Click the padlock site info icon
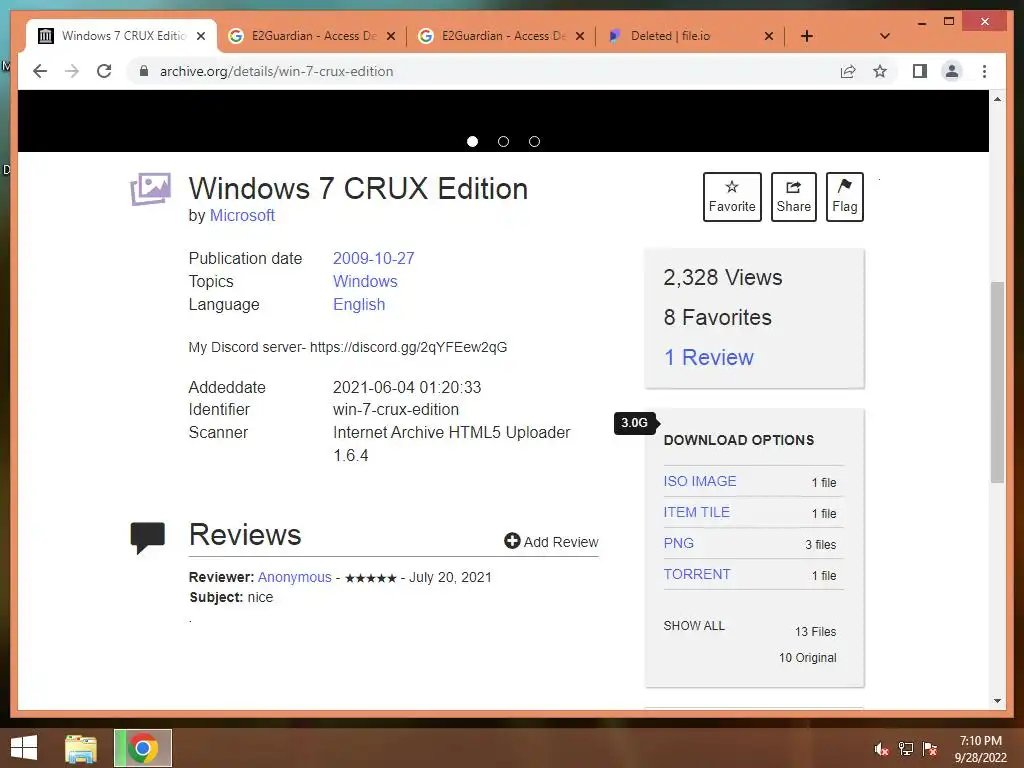Screen dimensions: 1024x768 point(144,71)
